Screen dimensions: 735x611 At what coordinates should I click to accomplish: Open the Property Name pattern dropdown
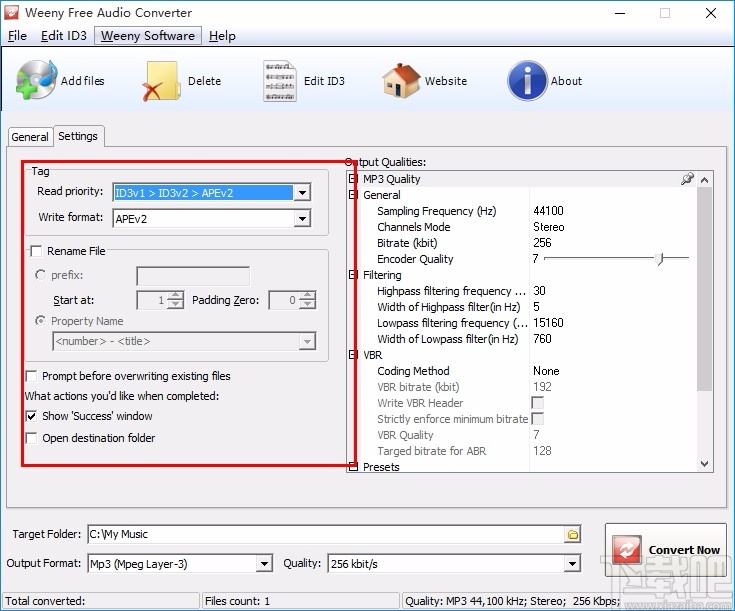[x=307, y=341]
